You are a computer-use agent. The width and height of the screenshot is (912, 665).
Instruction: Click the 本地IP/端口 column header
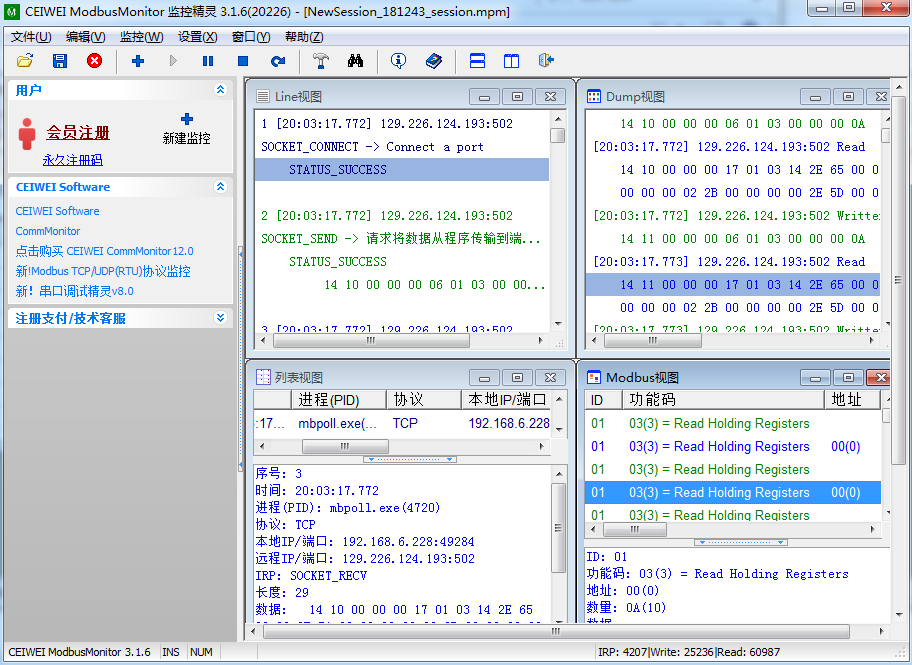click(x=506, y=400)
